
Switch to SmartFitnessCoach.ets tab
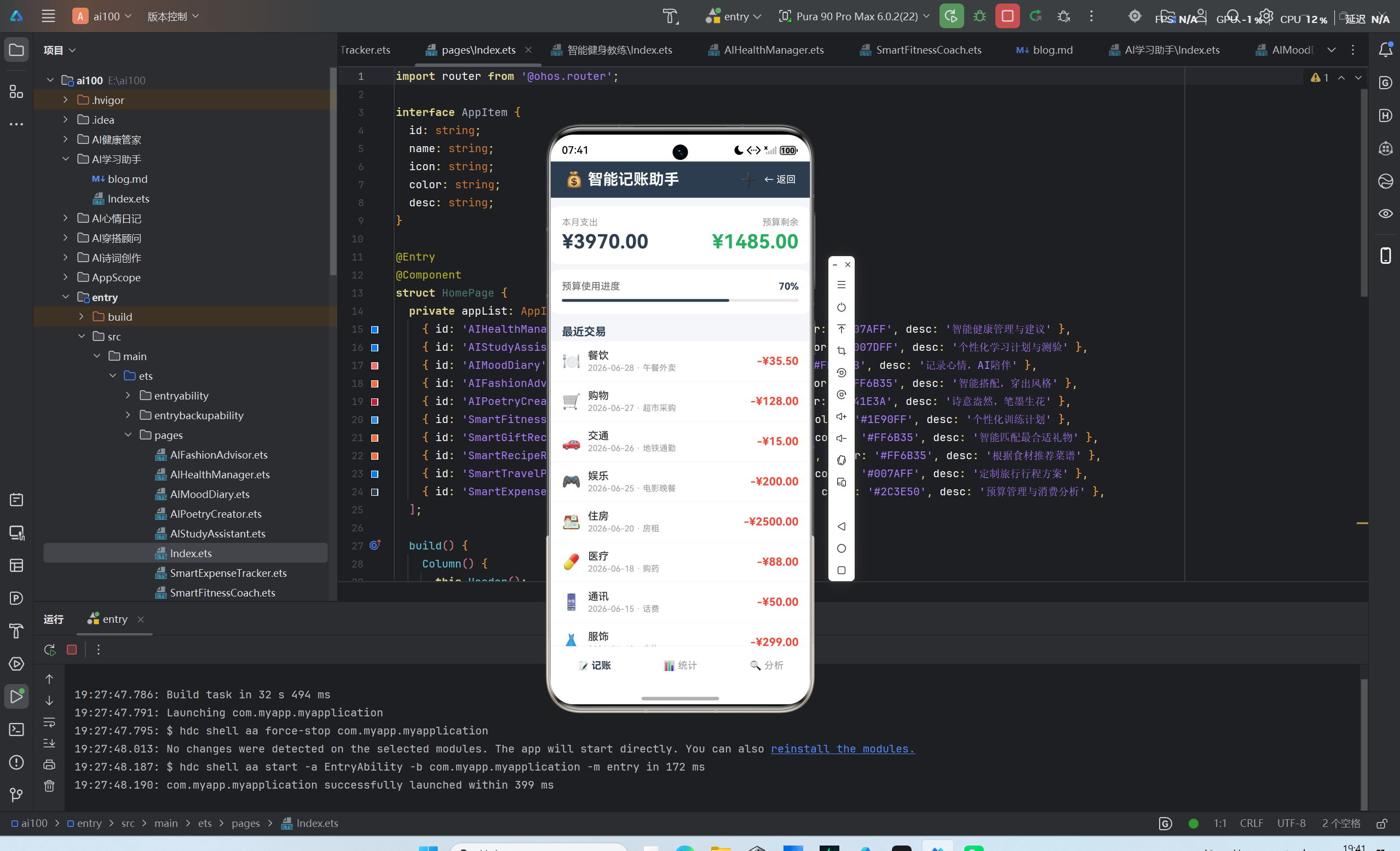(920, 50)
